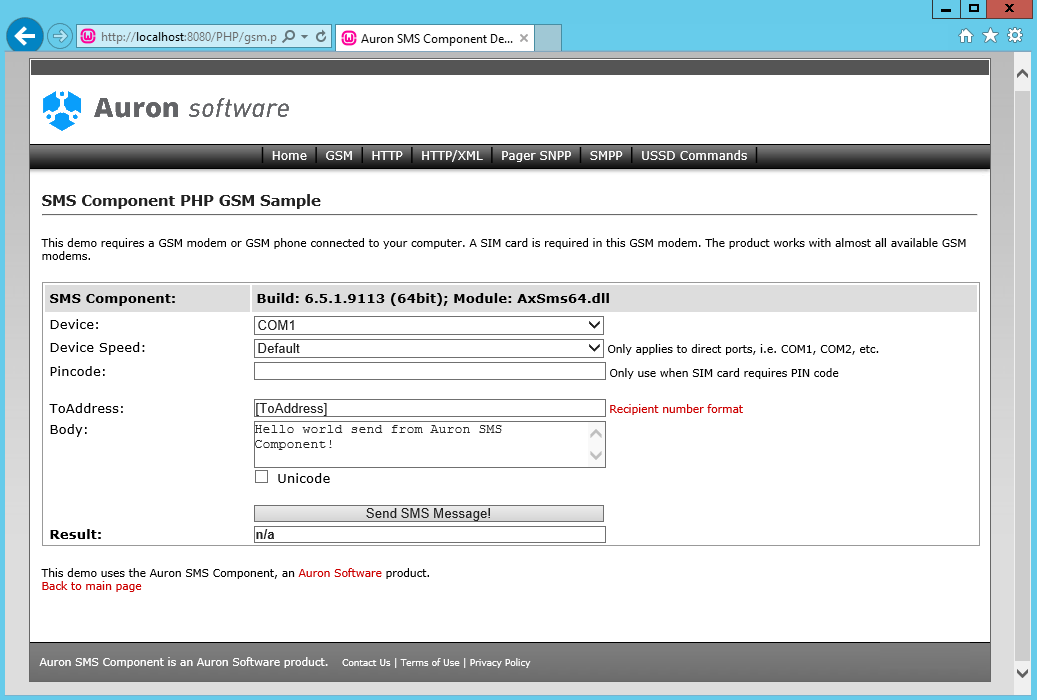Follow the Back to main page link
This screenshot has height=700, width=1037.
(x=92, y=586)
